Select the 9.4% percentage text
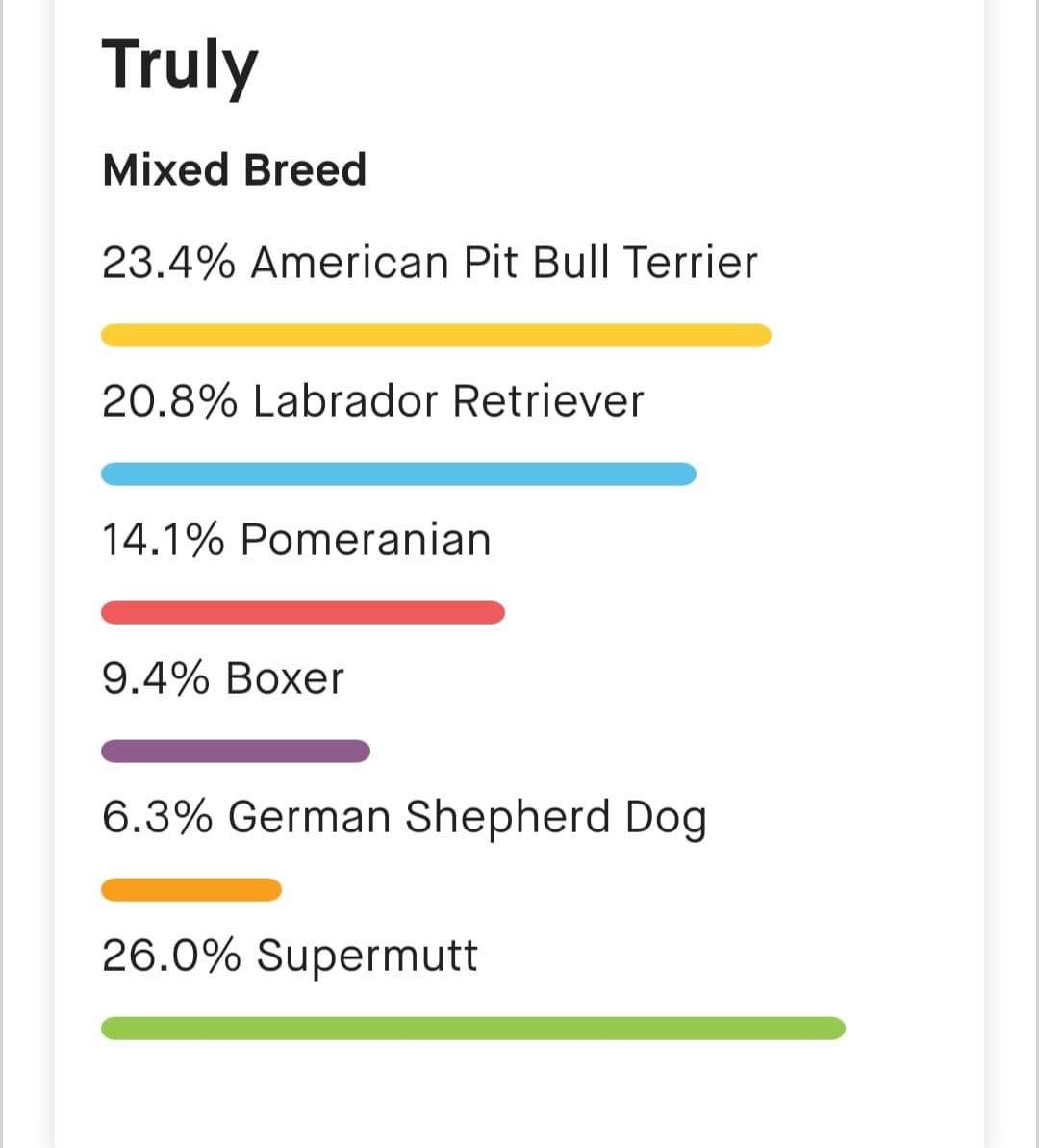The height and width of the screenshot is (1148, 1039). point(156,678)
